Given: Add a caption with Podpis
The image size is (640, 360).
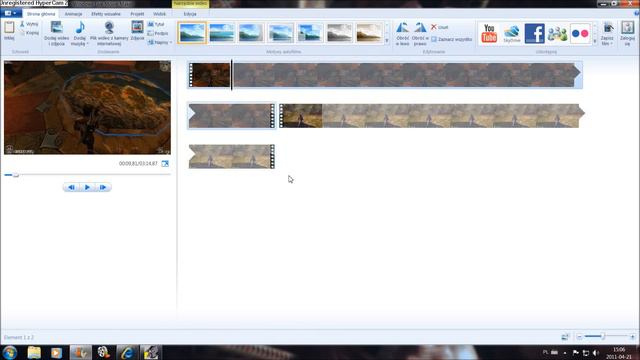Looking at the screenshot, I should coord(158,33).
